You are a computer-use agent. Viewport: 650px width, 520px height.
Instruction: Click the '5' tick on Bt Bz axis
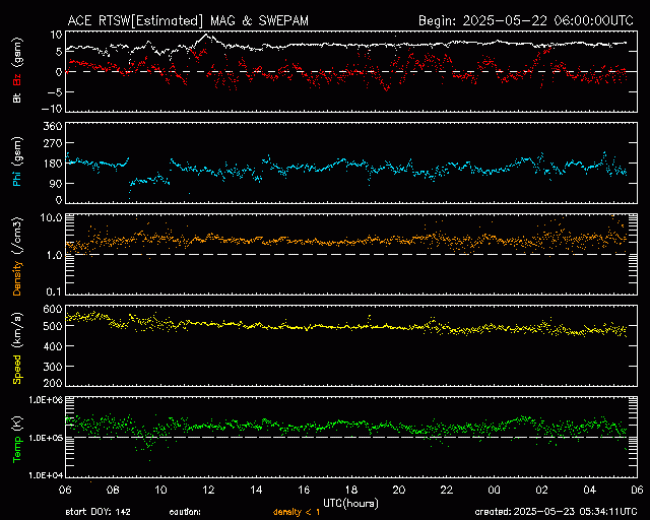click(58, 52)
